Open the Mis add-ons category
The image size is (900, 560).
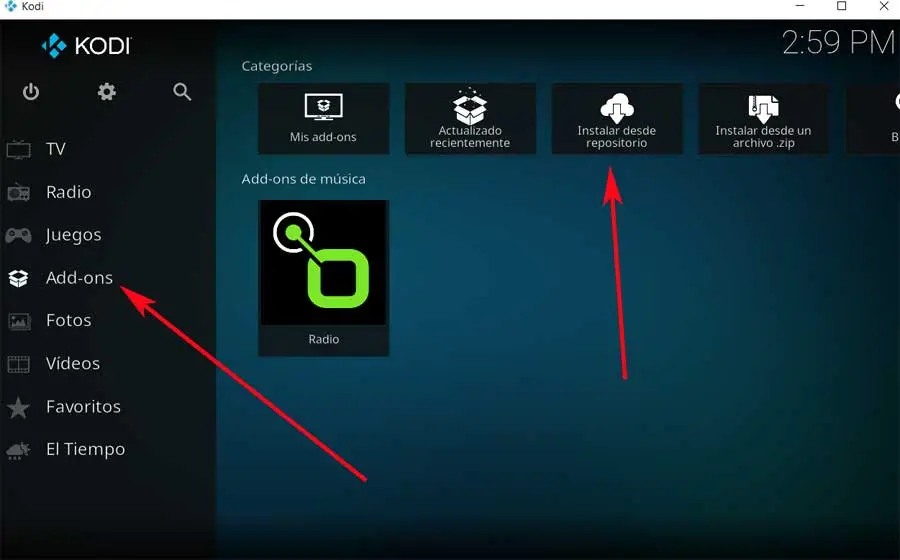point(324,119)
